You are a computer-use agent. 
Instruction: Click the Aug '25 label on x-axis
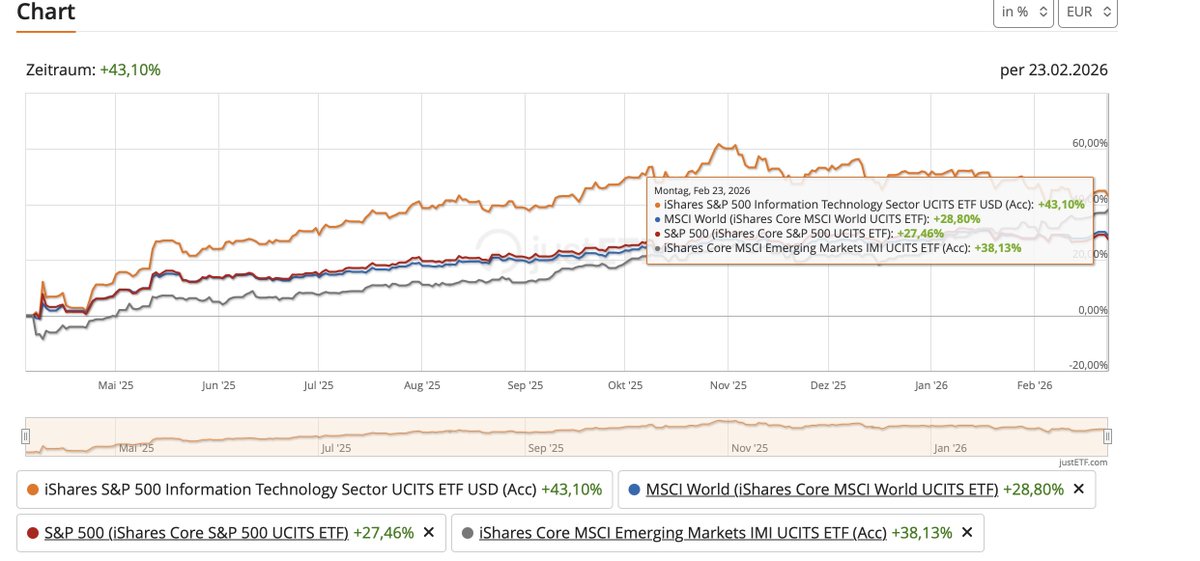tap(422, 385)
